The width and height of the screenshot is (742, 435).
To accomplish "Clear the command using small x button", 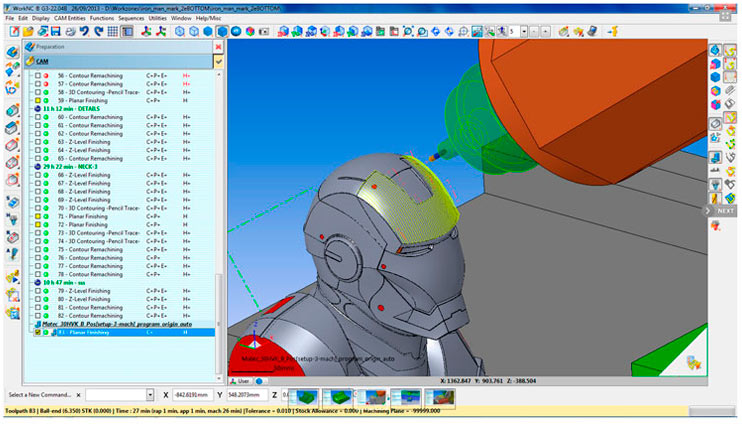I will pos(79,395).
